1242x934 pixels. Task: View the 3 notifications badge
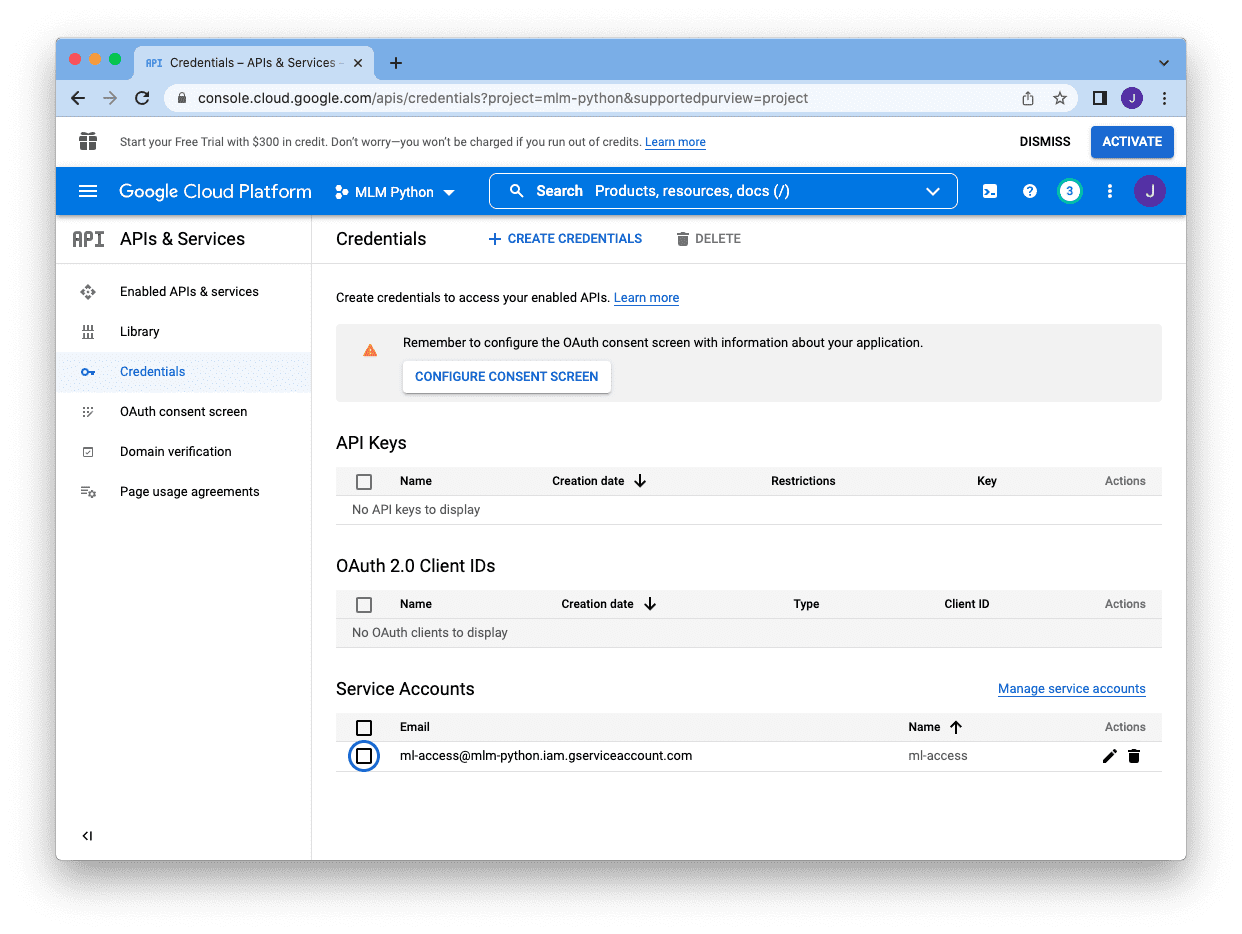(1070, 191)
